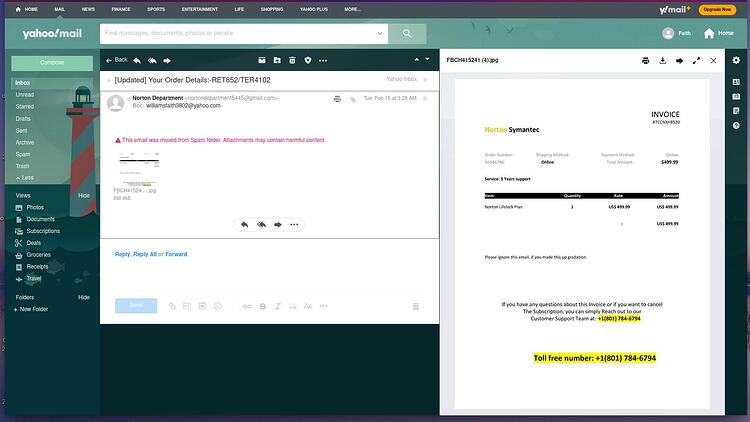The width and height of the screenshot is (750, 422).
Task: Click the shield spam icon in the toolbar
Action: point(308,60)
